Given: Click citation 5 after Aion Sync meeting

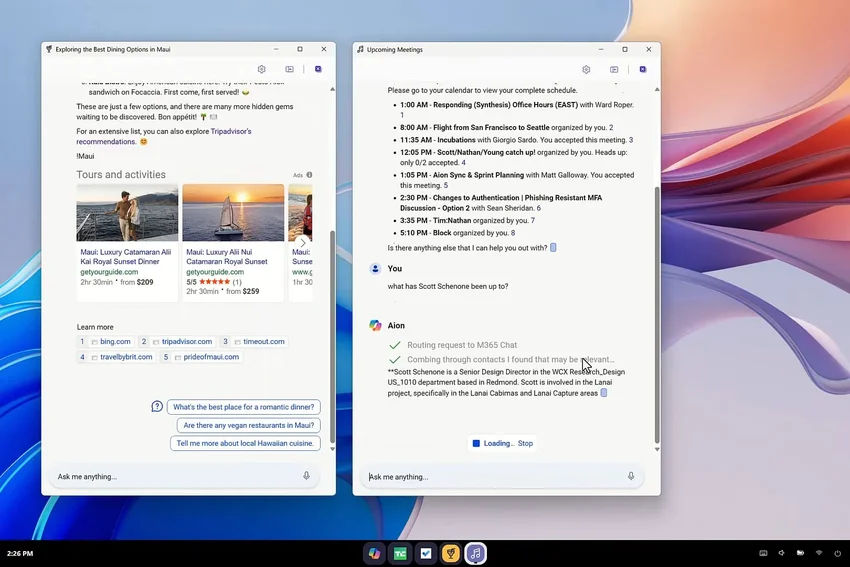Looking at the screenshot, I should point(446,185).
